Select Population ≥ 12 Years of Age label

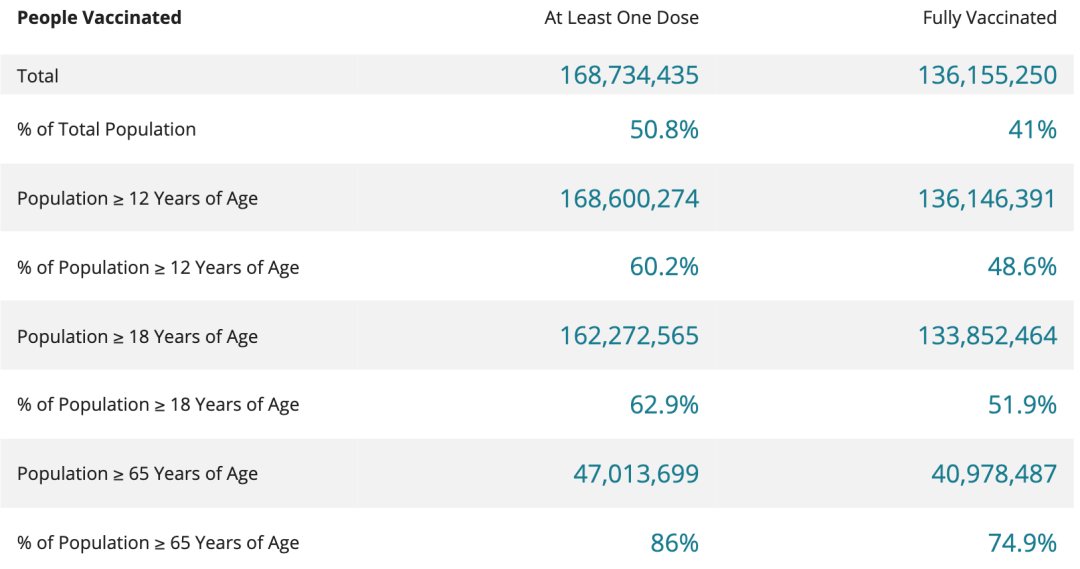pyautogui.click(x=137, y=199)
